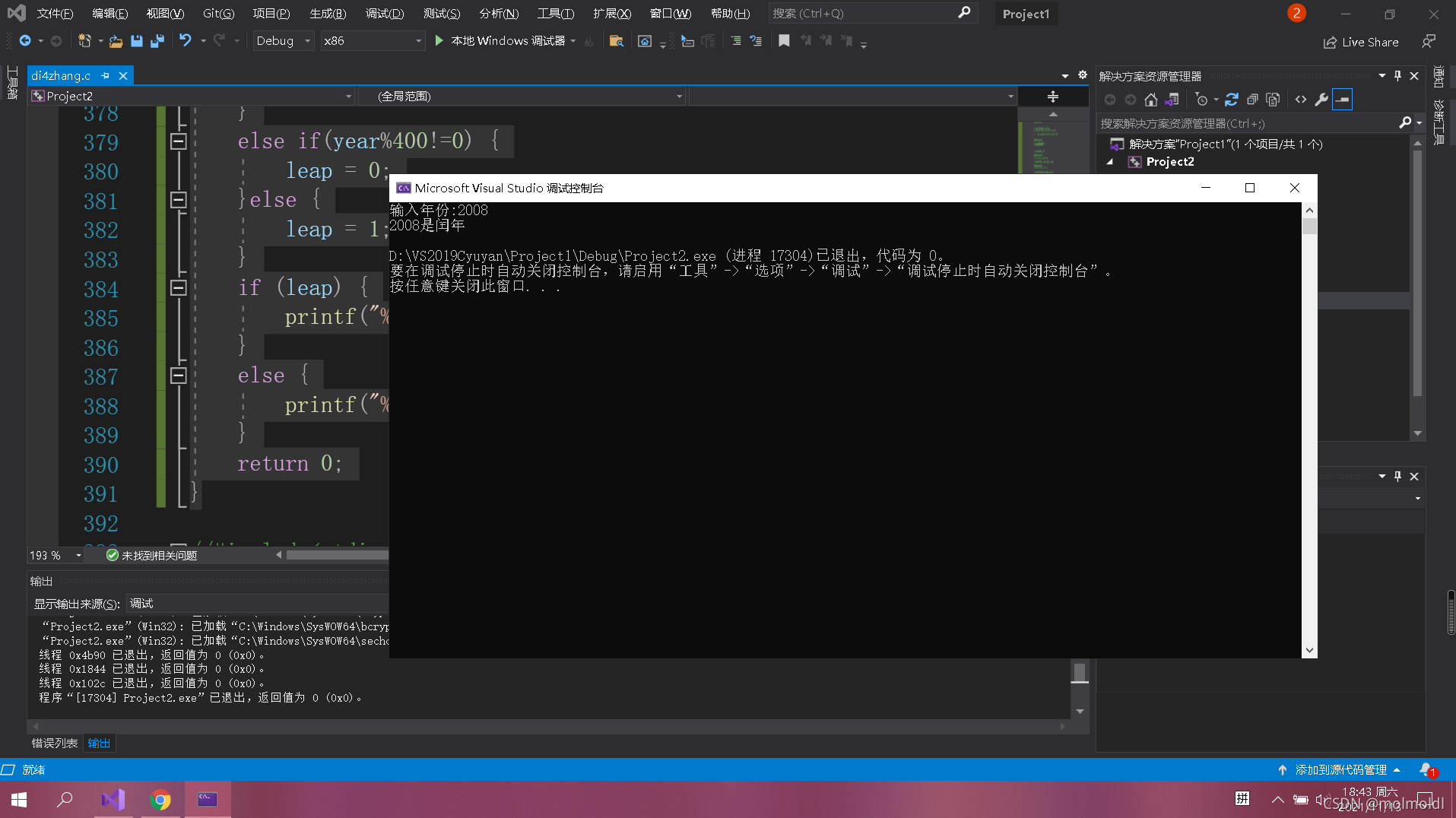Click Show All Files icon
1456x818 pixels.
pyautogui.click(x=1273, y=100)
